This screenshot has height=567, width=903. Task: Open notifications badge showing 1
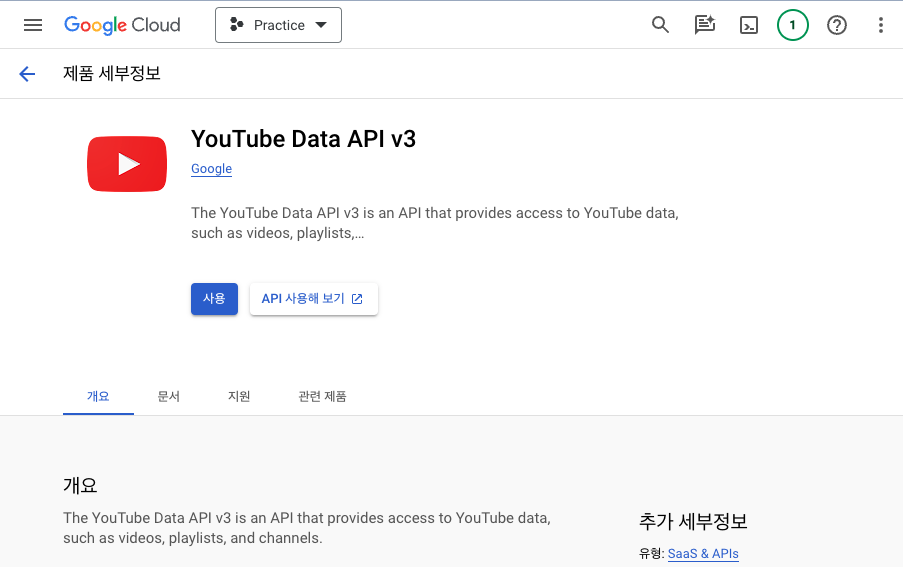(x=793, y=25)
